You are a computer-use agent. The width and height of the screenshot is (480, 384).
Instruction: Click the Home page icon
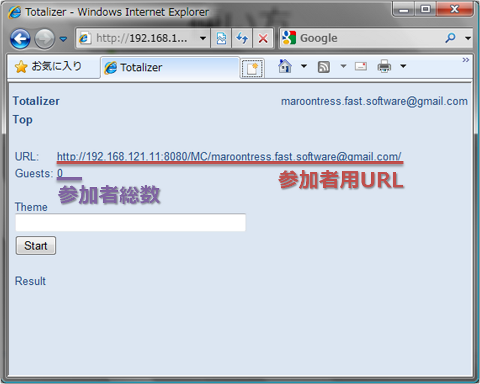tap(285, 66)
